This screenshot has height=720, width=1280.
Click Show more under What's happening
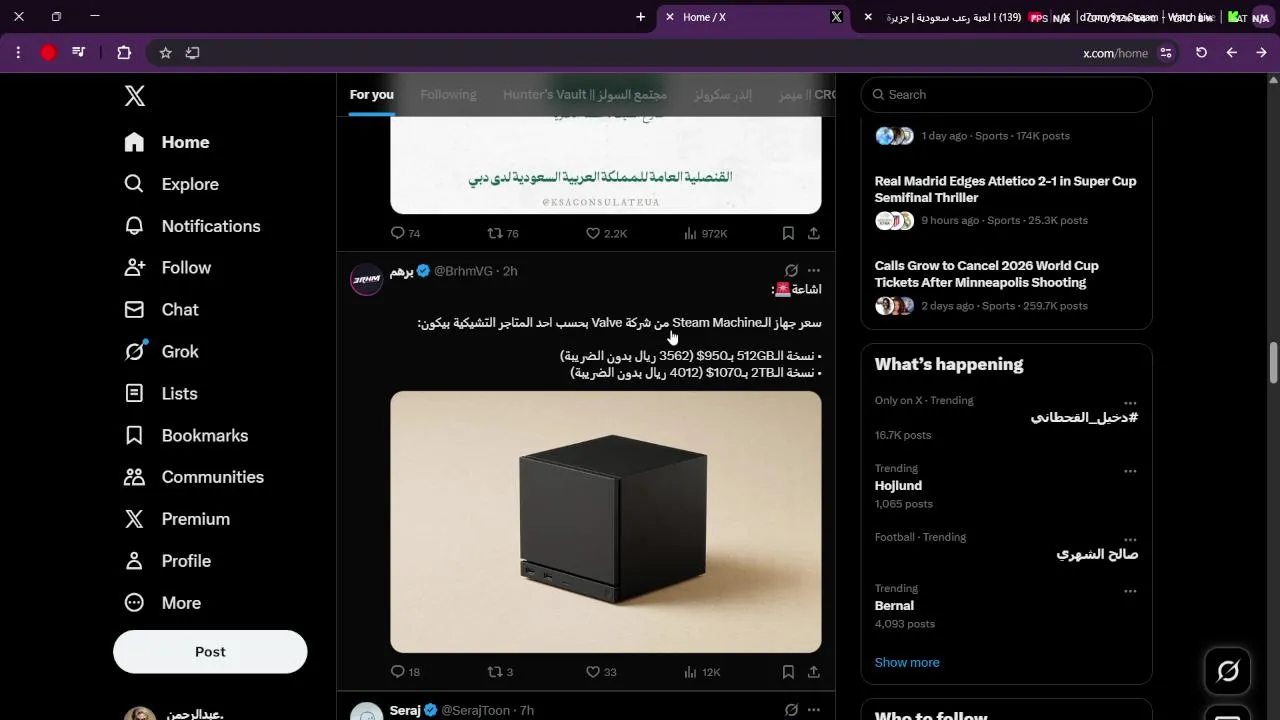coord(907,662)
